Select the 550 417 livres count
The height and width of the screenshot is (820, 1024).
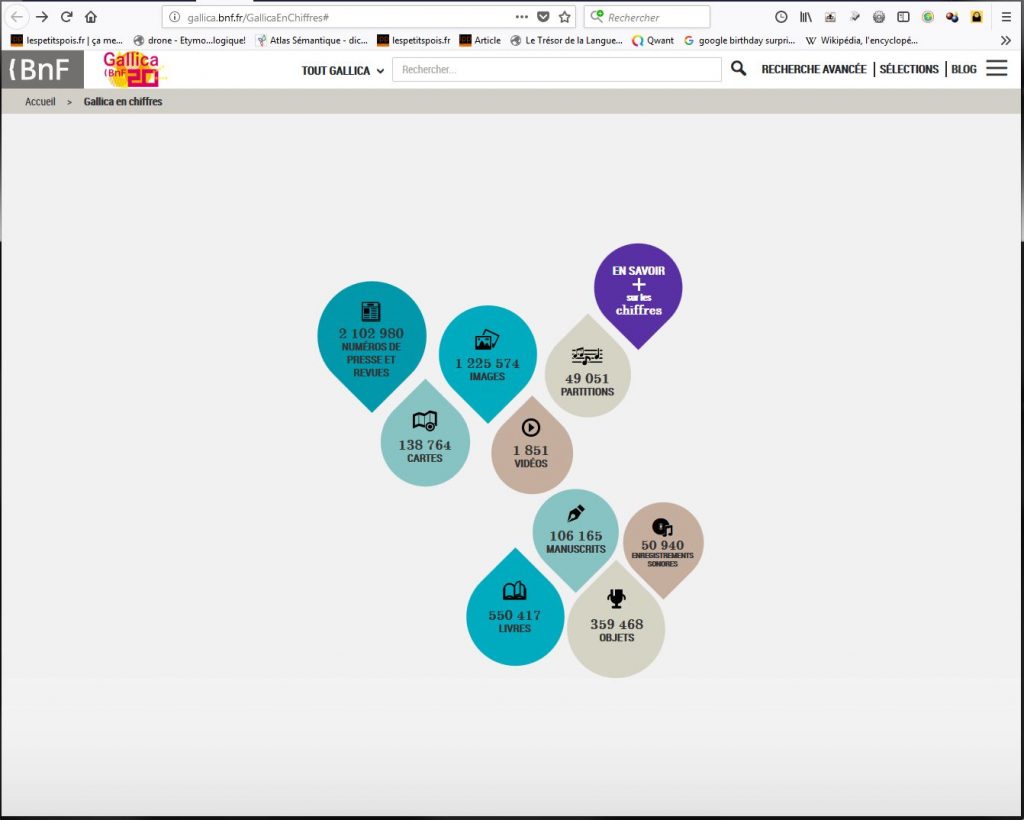[x=515, y=615]
